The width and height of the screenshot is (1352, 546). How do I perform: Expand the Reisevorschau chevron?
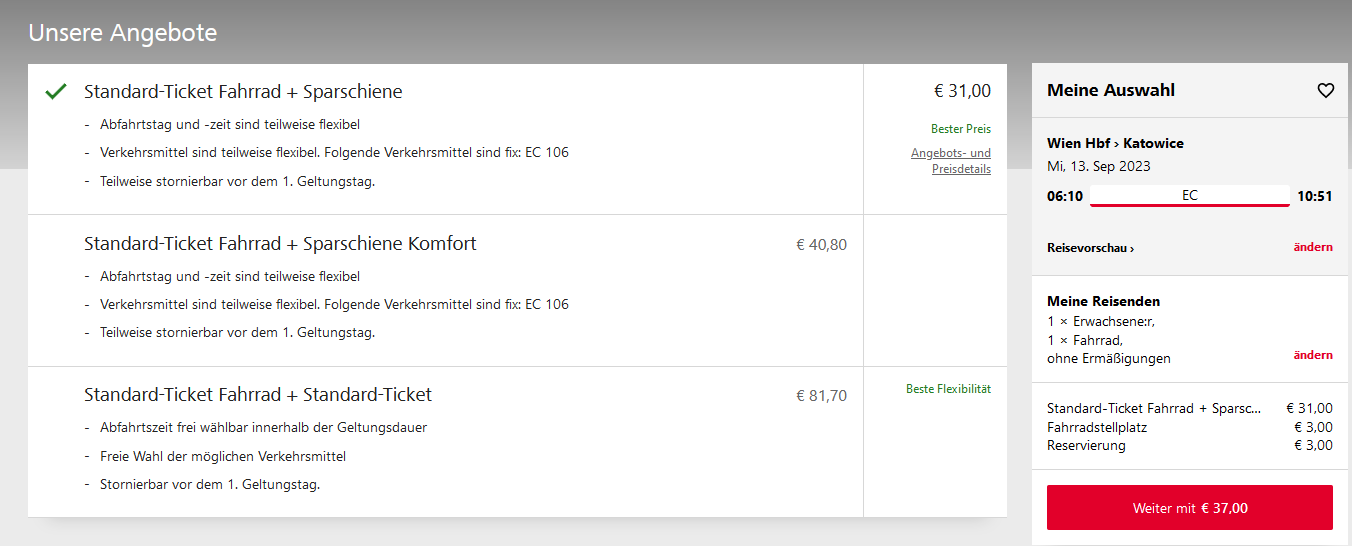pyautogui.click(x=1091, y=248)
